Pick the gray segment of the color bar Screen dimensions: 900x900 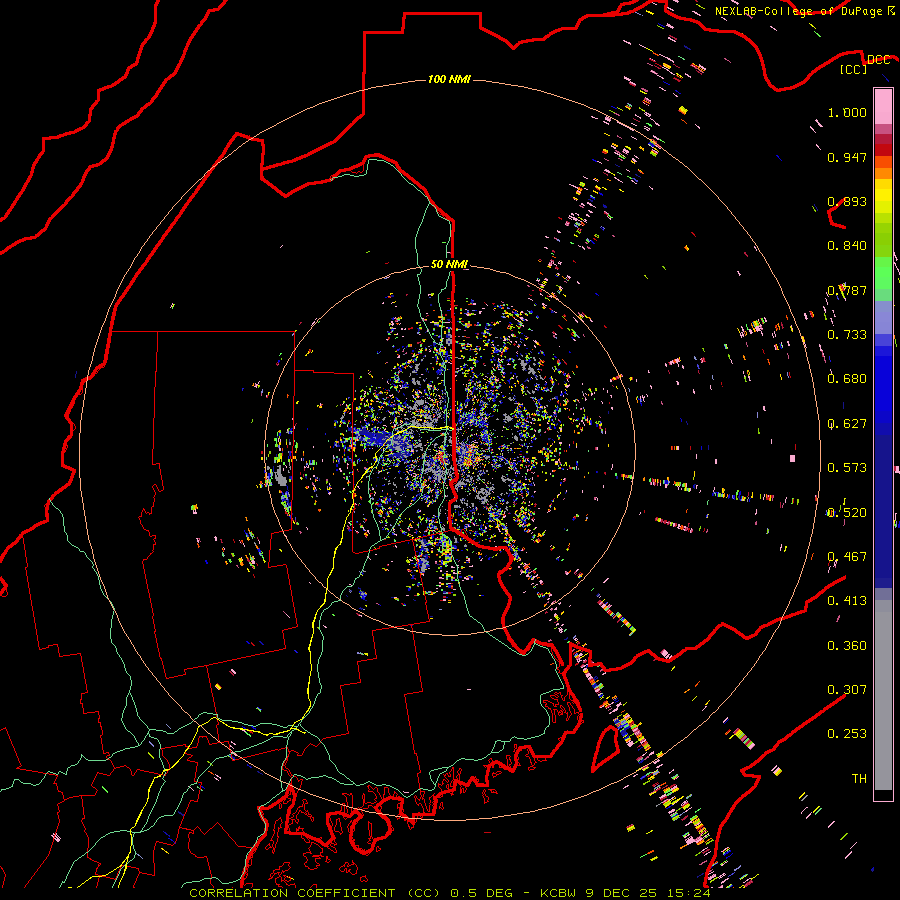883,695
